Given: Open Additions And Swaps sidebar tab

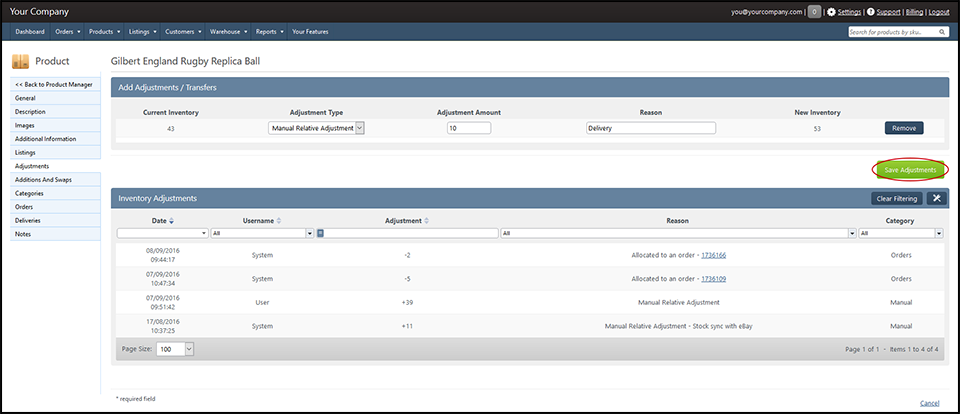Looking at the screenshot, I should click(56, 179).
